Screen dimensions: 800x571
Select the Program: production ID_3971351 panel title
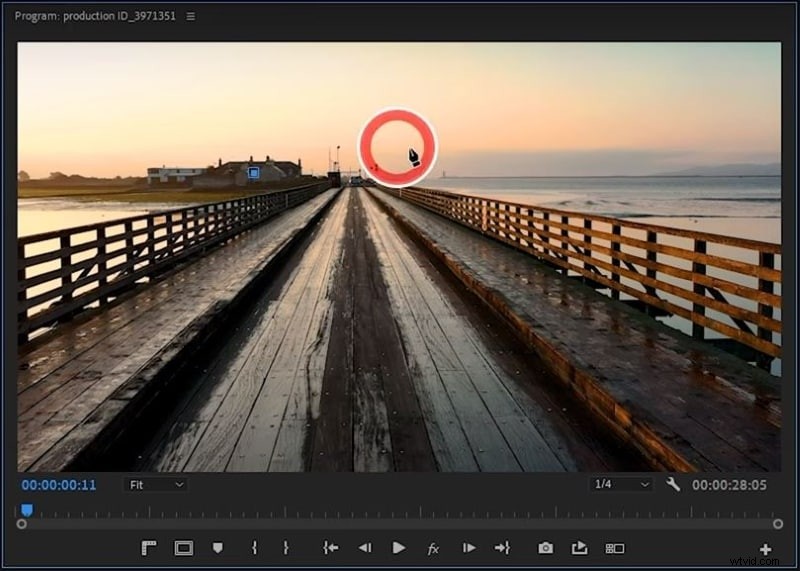(95, 16)
